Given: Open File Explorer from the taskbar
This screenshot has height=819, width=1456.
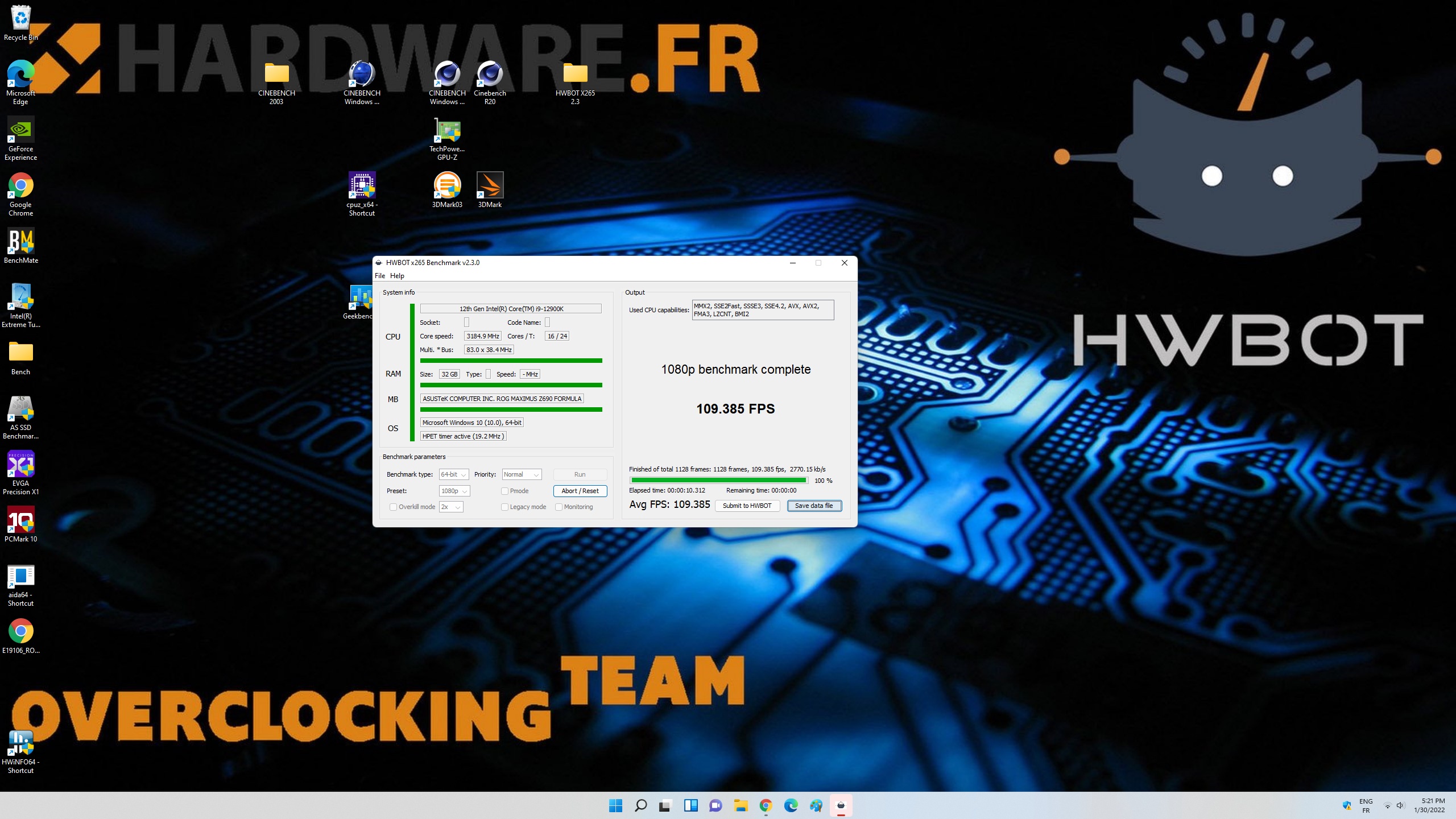Looking at the screenshot, I should [741, 805].
